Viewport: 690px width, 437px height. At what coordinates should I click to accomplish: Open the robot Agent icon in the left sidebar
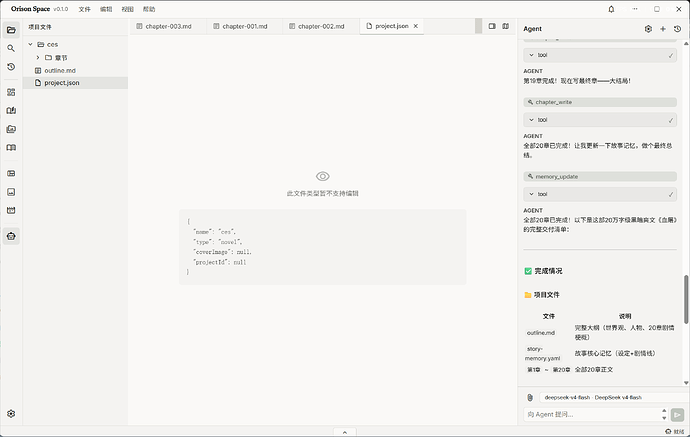tap(11, 236)
